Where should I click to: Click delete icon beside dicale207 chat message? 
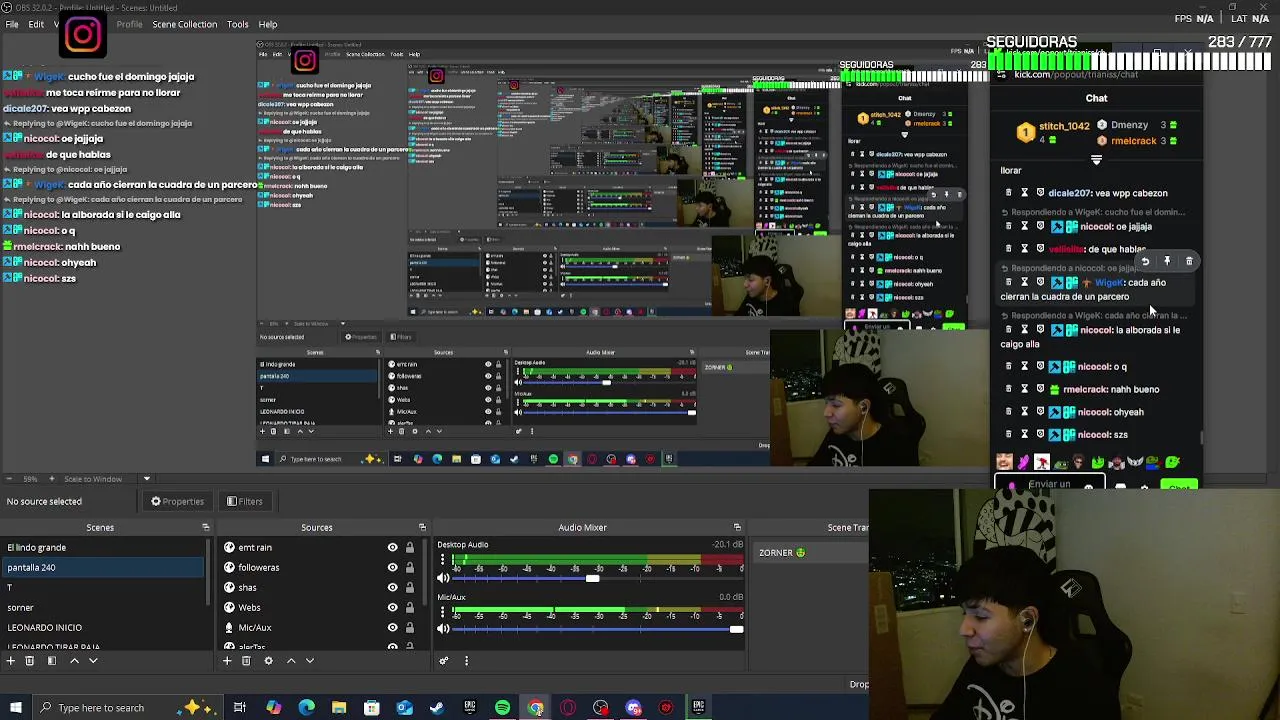(1008, 193)
